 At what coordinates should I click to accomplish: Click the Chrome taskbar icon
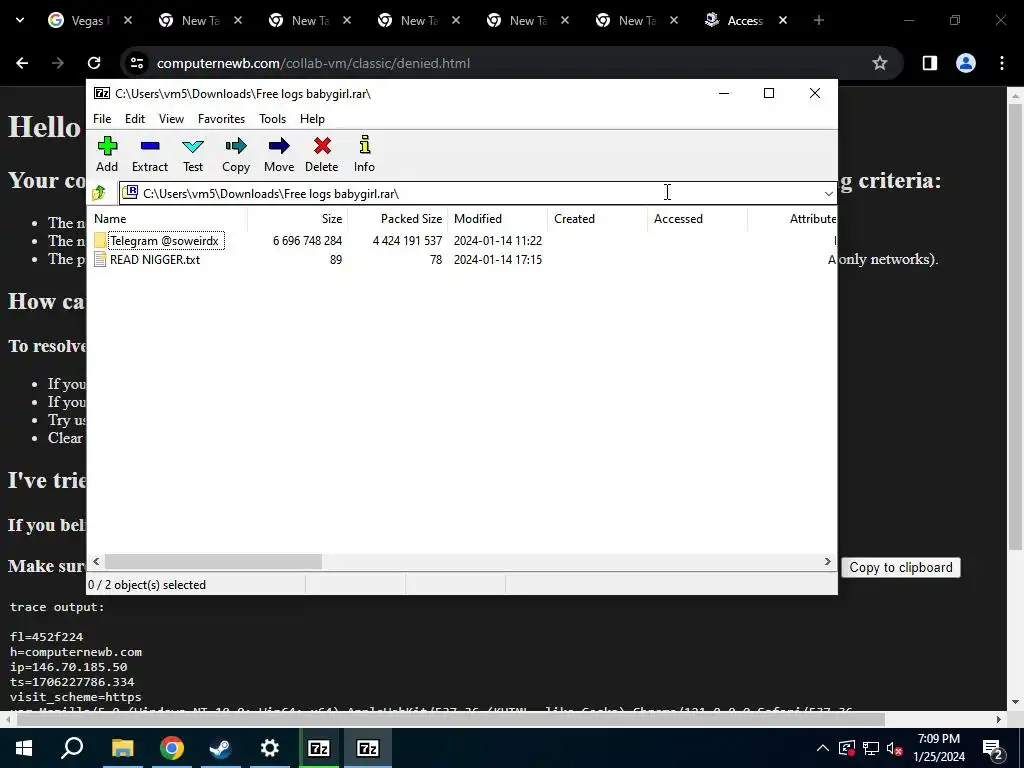pos(171,748)
